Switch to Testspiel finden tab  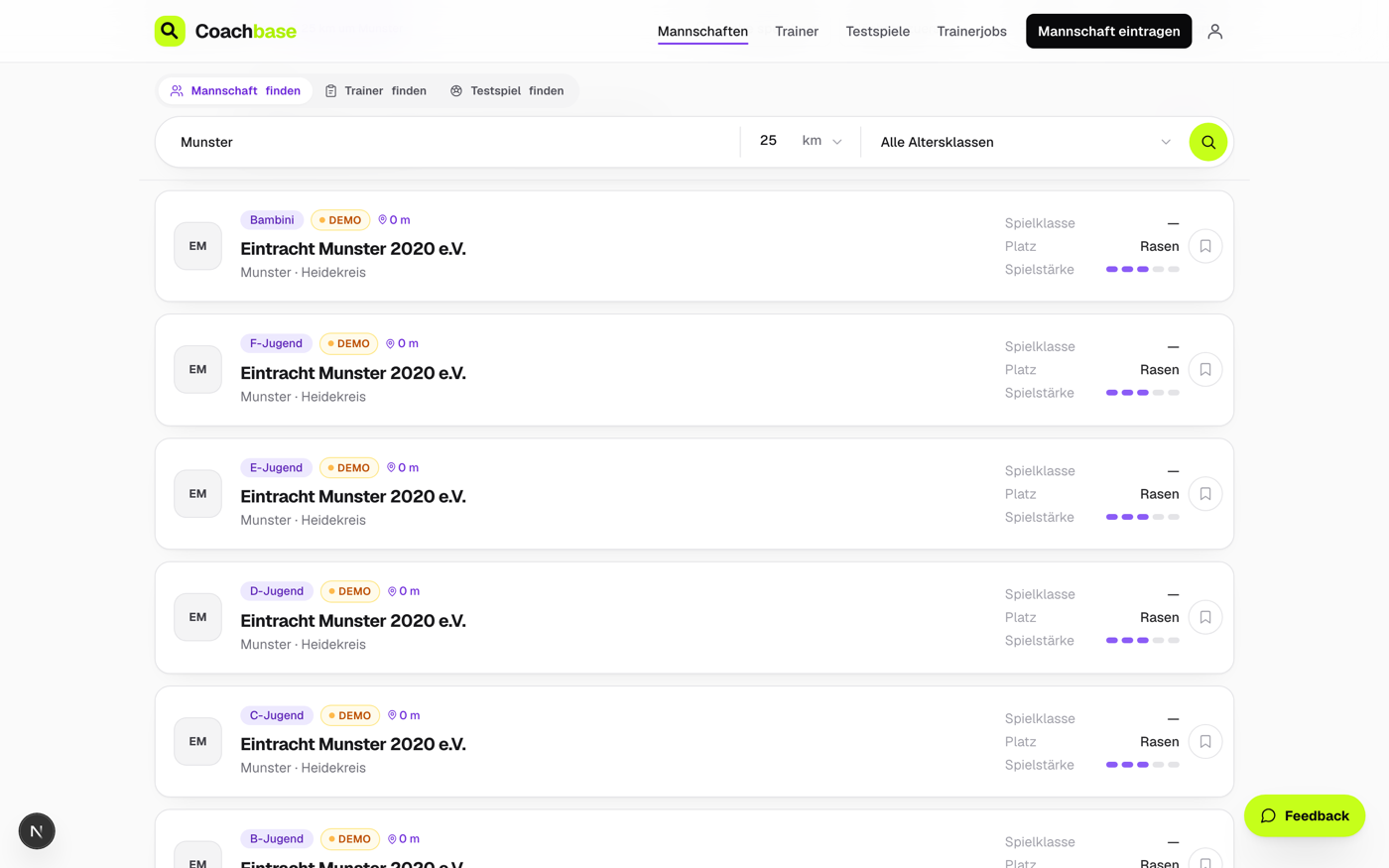pos(507,91)
